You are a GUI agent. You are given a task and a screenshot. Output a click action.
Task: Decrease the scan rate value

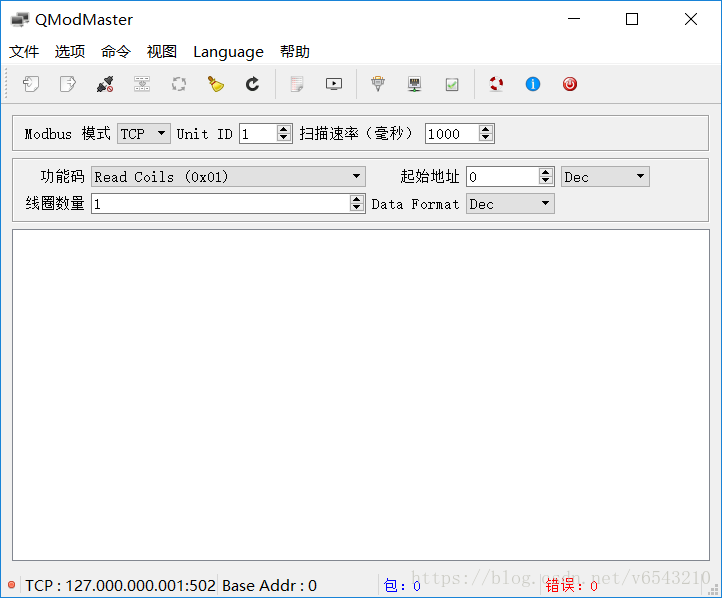(x=485, y=138)
